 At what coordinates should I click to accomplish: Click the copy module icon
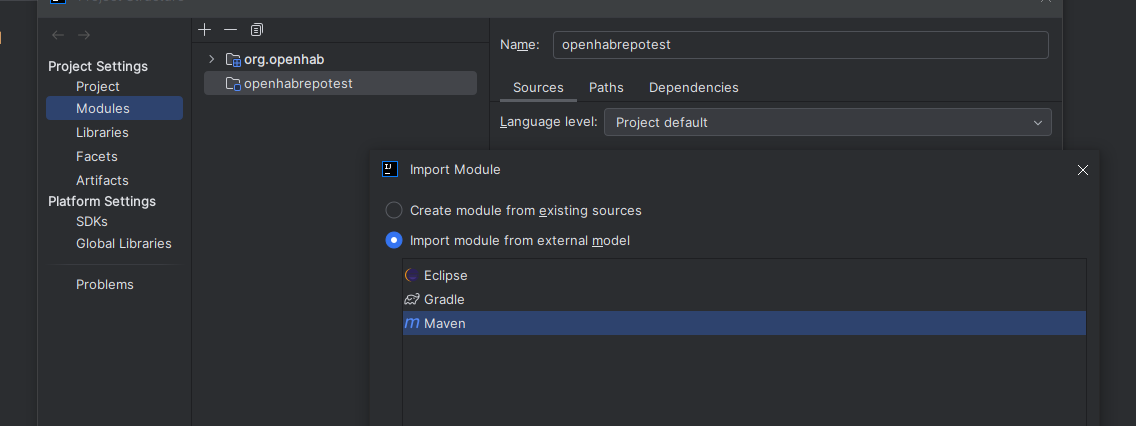click(x=257, y=30)
